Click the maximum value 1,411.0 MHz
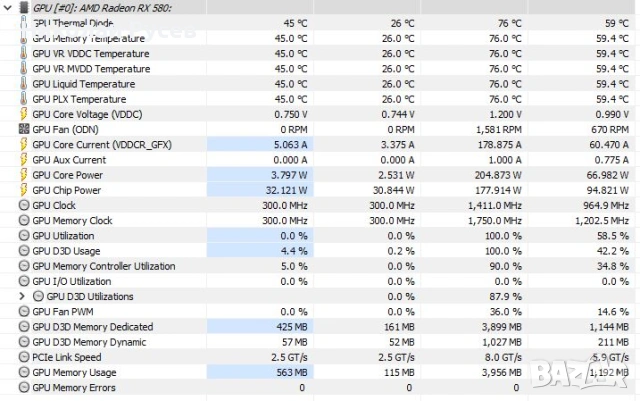 [x=495, y=205]
